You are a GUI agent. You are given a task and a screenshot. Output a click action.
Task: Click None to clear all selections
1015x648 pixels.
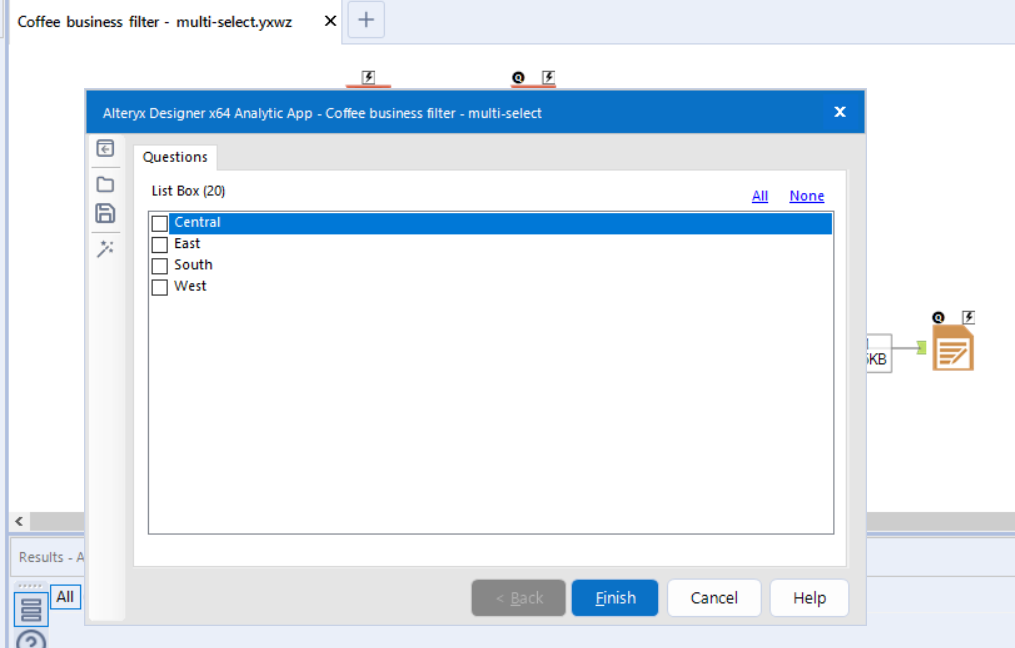pos(806,195)
